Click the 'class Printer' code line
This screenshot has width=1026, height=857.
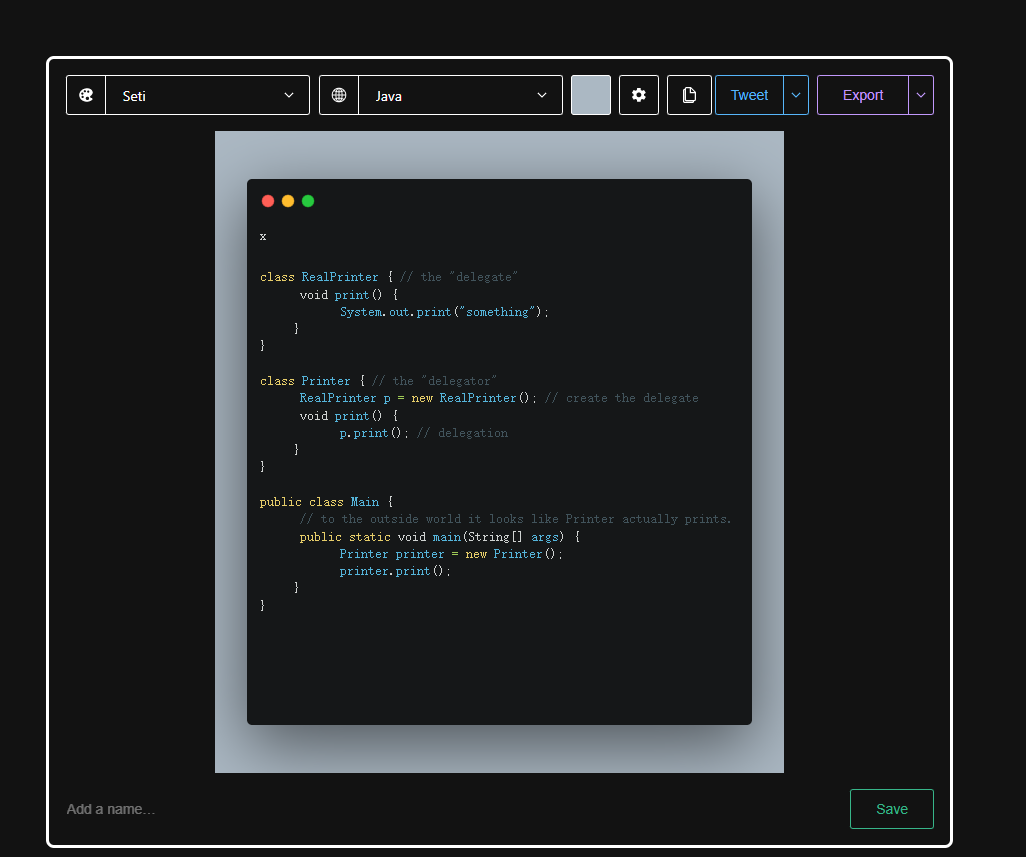tap(378, 381)
